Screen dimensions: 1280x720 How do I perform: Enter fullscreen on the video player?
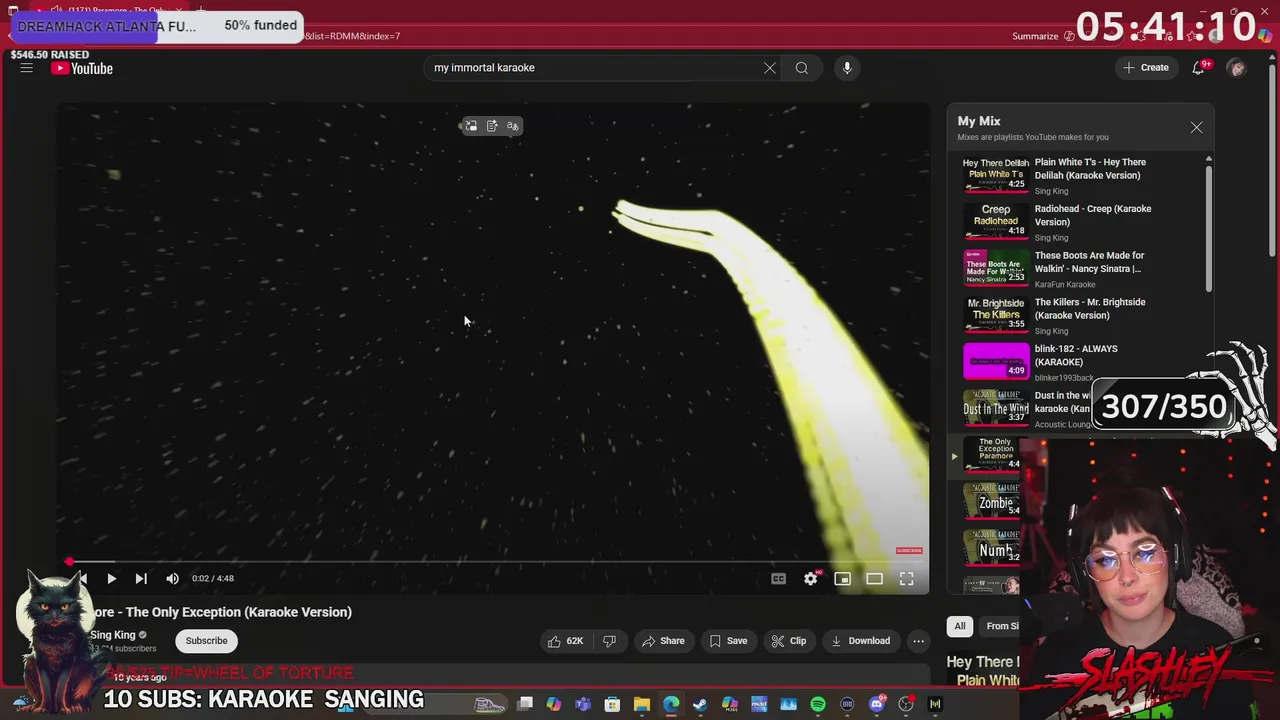tap(906, 578)
